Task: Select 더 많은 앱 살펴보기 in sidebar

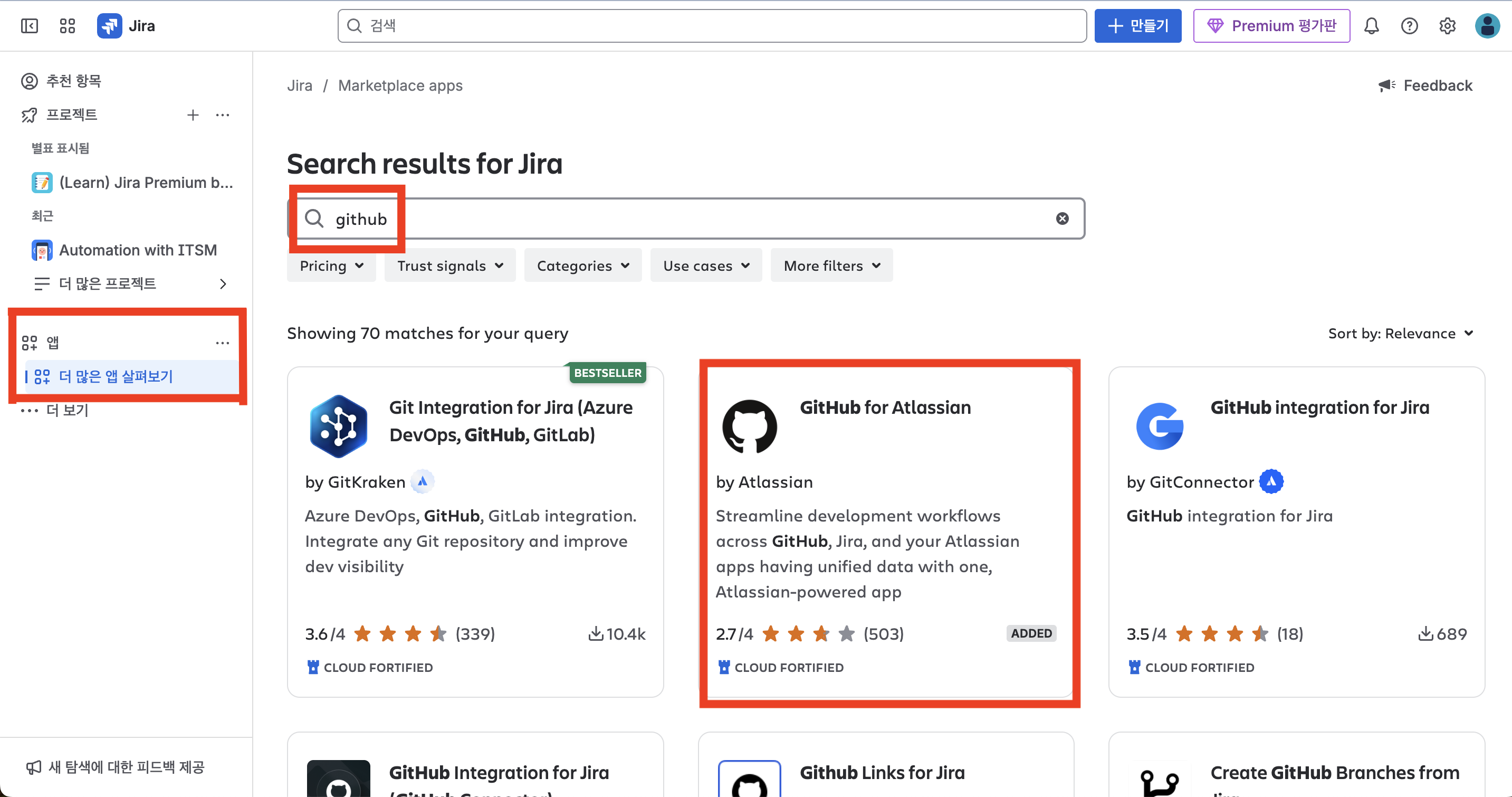Action: (x=116, y=376)
